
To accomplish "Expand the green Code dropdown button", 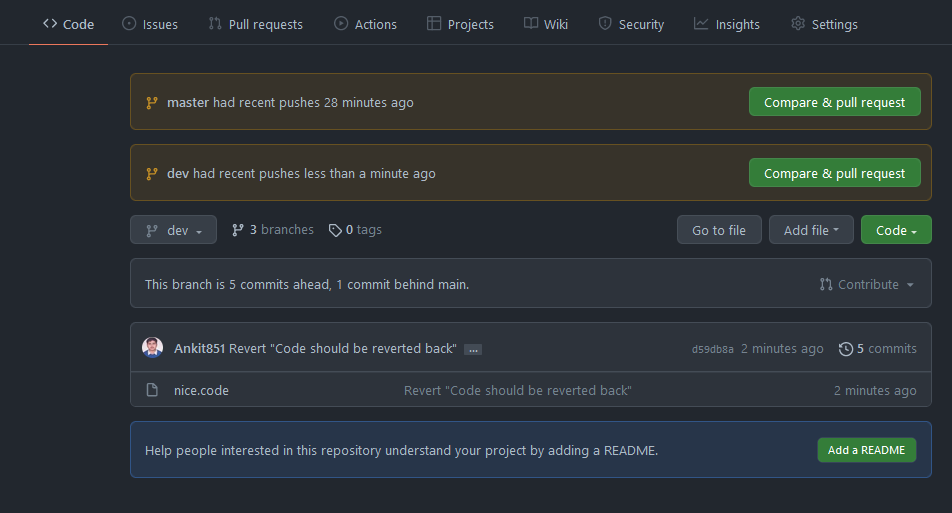I will [896, 230].
